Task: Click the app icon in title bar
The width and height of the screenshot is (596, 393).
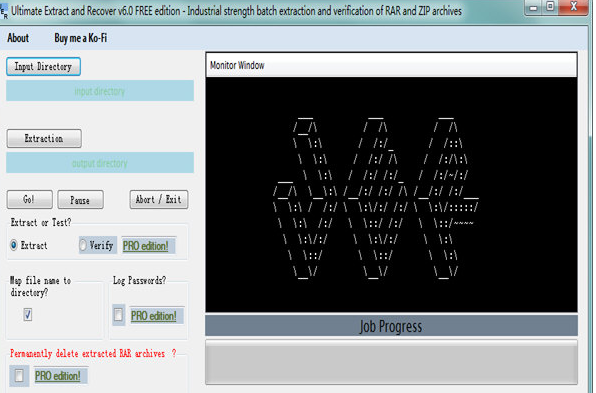Action: coord(4,11)
